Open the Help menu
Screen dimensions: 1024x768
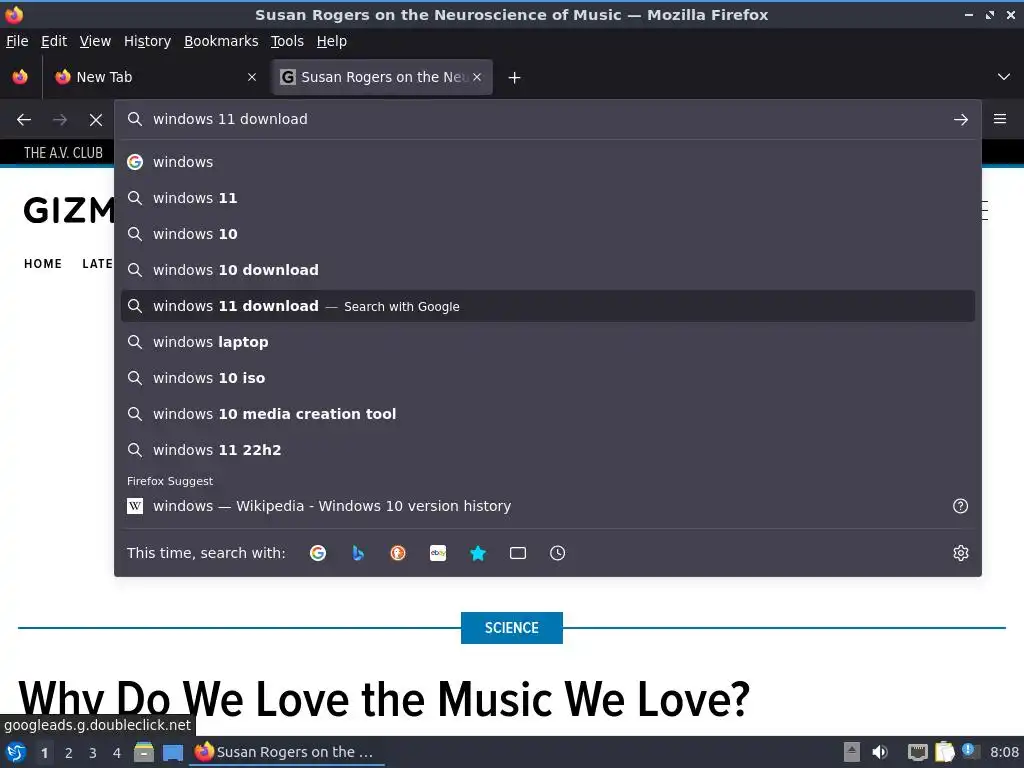click(332, 41)
